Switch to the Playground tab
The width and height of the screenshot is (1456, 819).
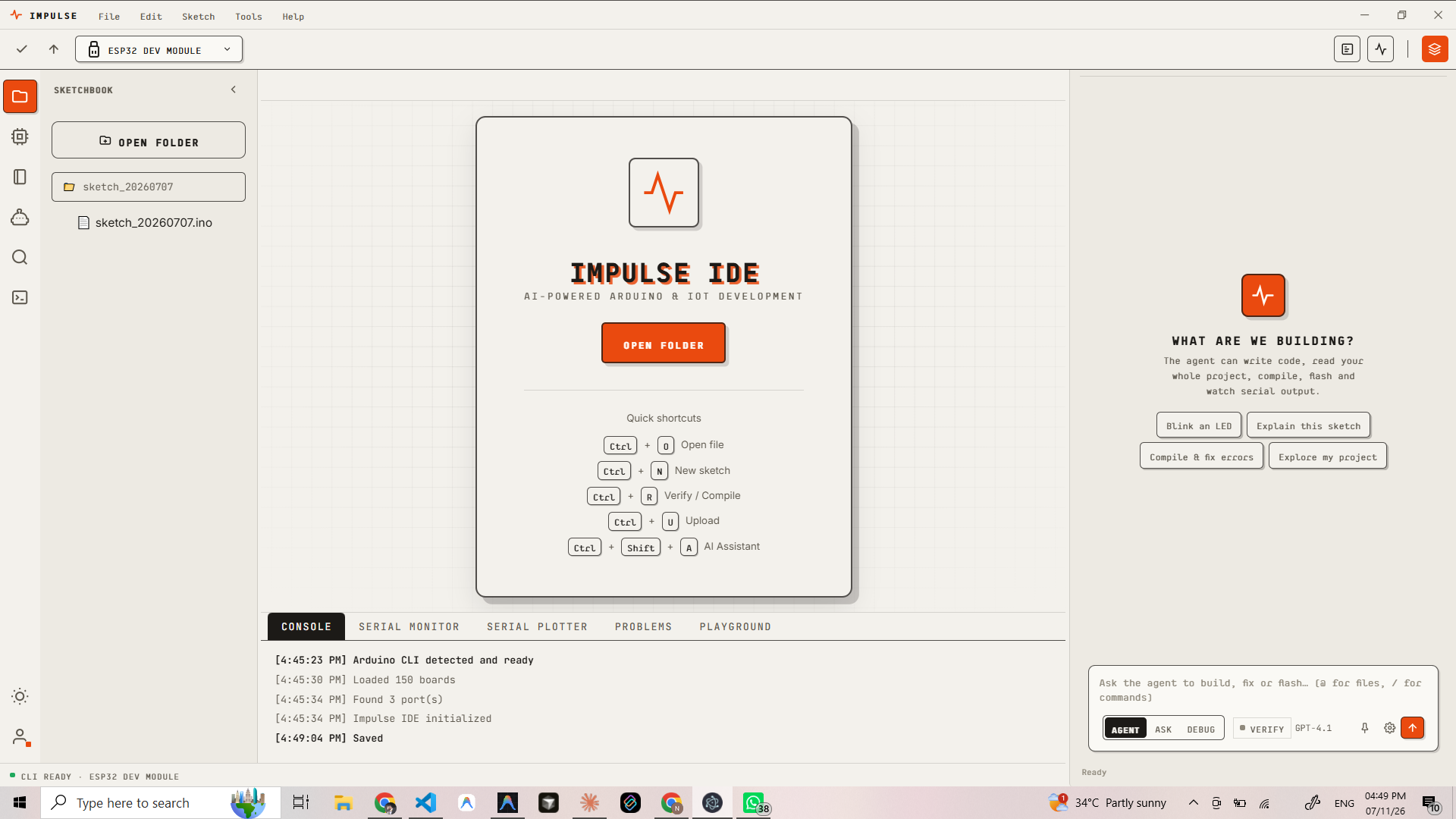pyautogui.click(x=735, y=626)
